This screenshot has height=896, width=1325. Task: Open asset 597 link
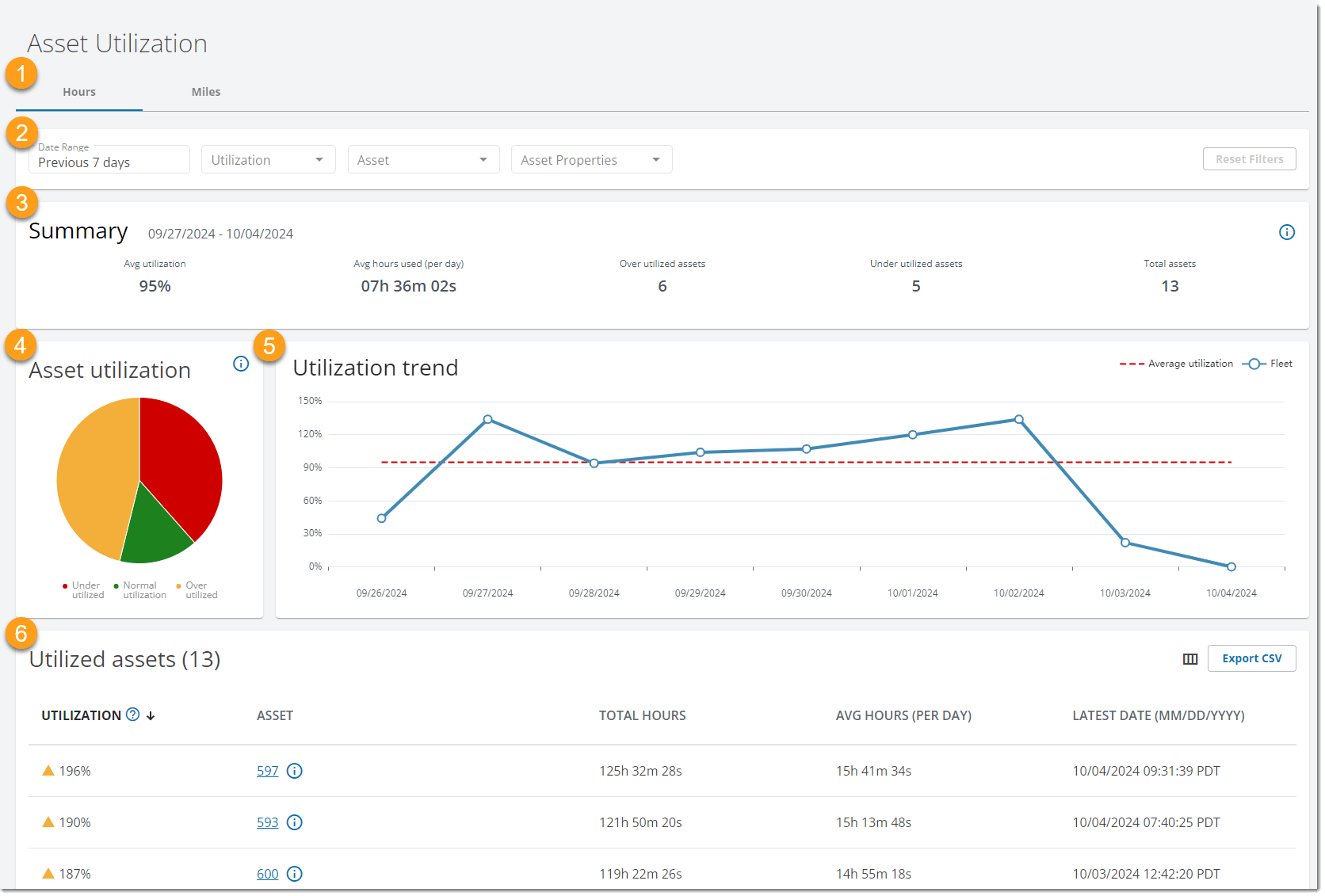pos(268,771)
